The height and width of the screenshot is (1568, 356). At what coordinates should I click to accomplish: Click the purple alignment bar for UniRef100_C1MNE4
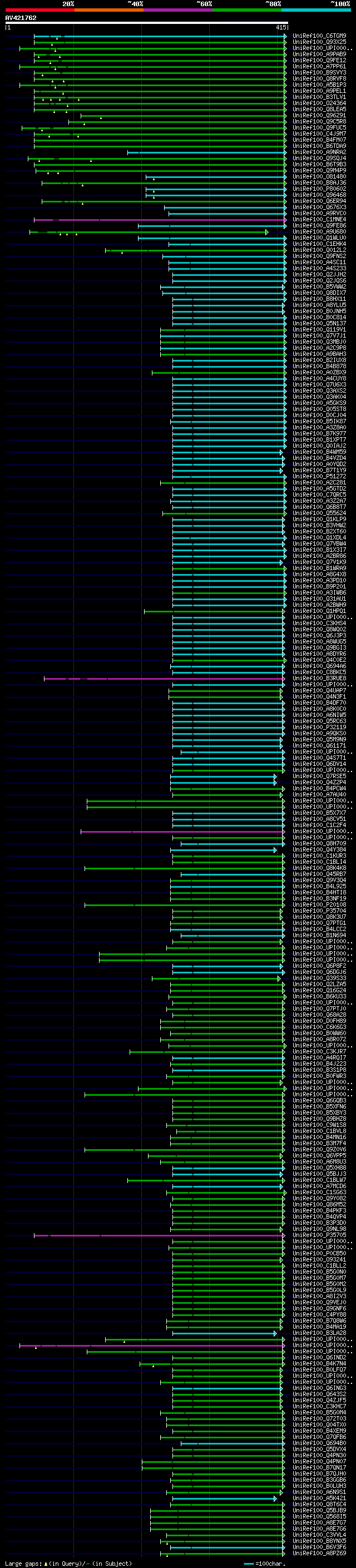160,220
